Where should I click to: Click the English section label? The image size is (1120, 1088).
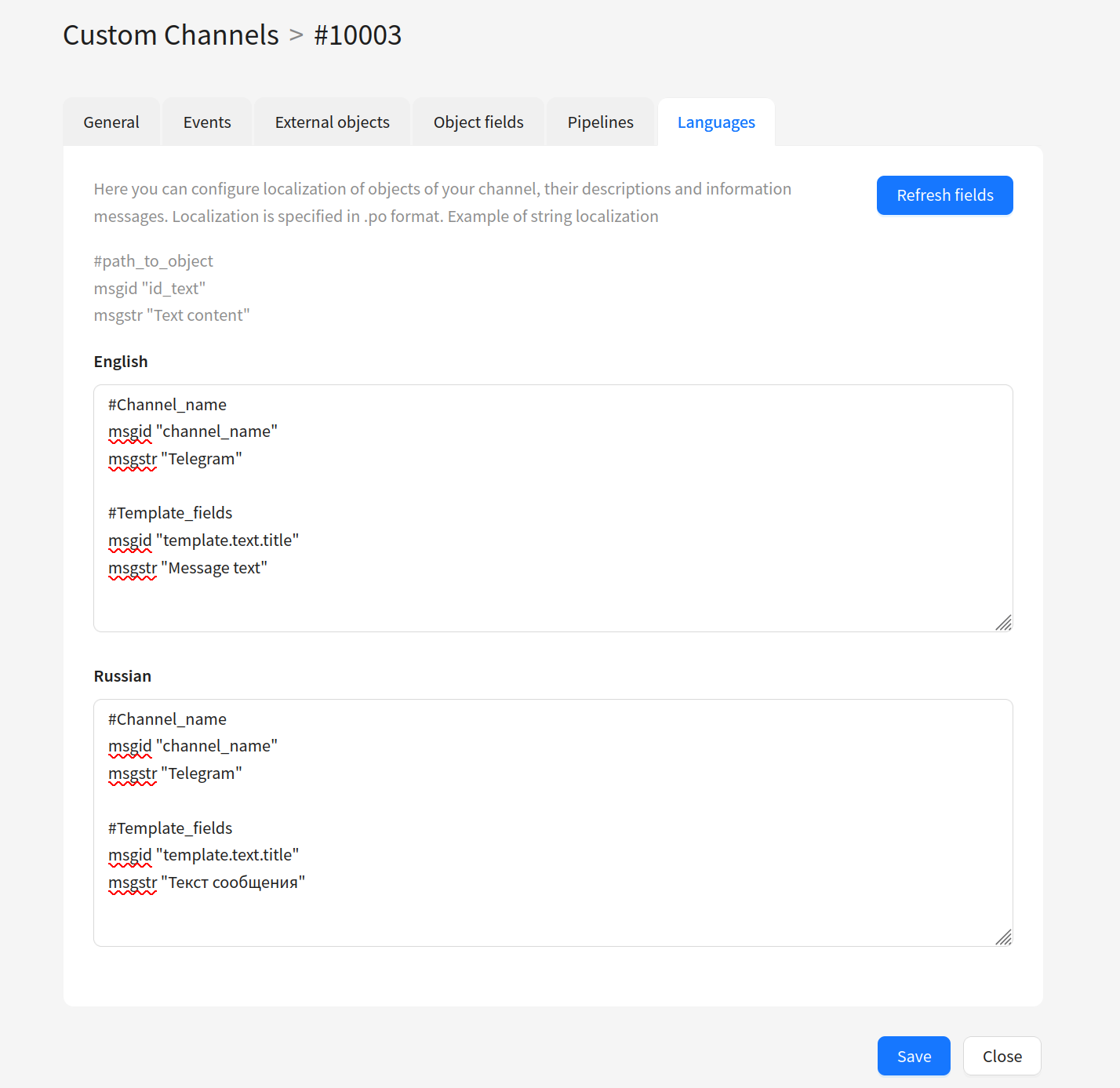pyautogui.click(x=121, y=362)
